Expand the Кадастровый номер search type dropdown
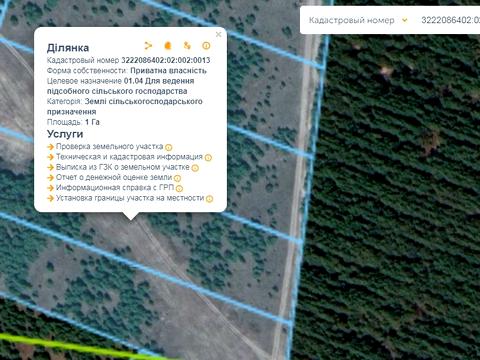The height and width of the screenshot is (360, 480). pyautogui.click(x=405, y=20)
